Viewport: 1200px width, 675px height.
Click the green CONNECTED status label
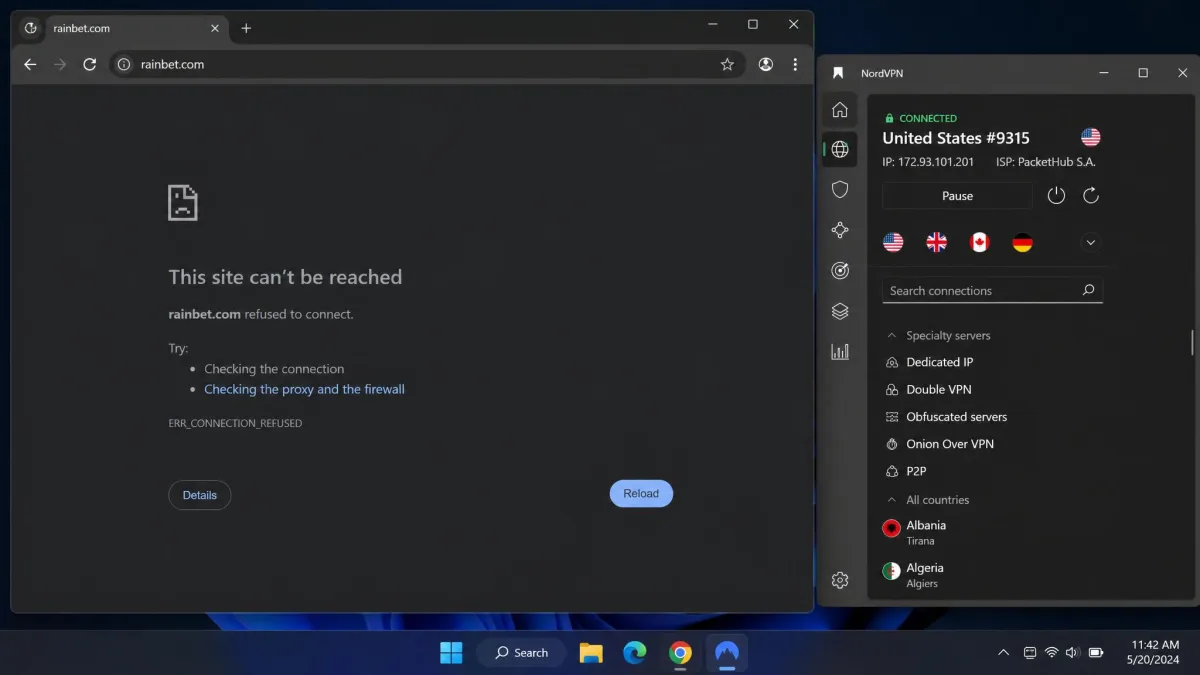[x=927, y=118]
